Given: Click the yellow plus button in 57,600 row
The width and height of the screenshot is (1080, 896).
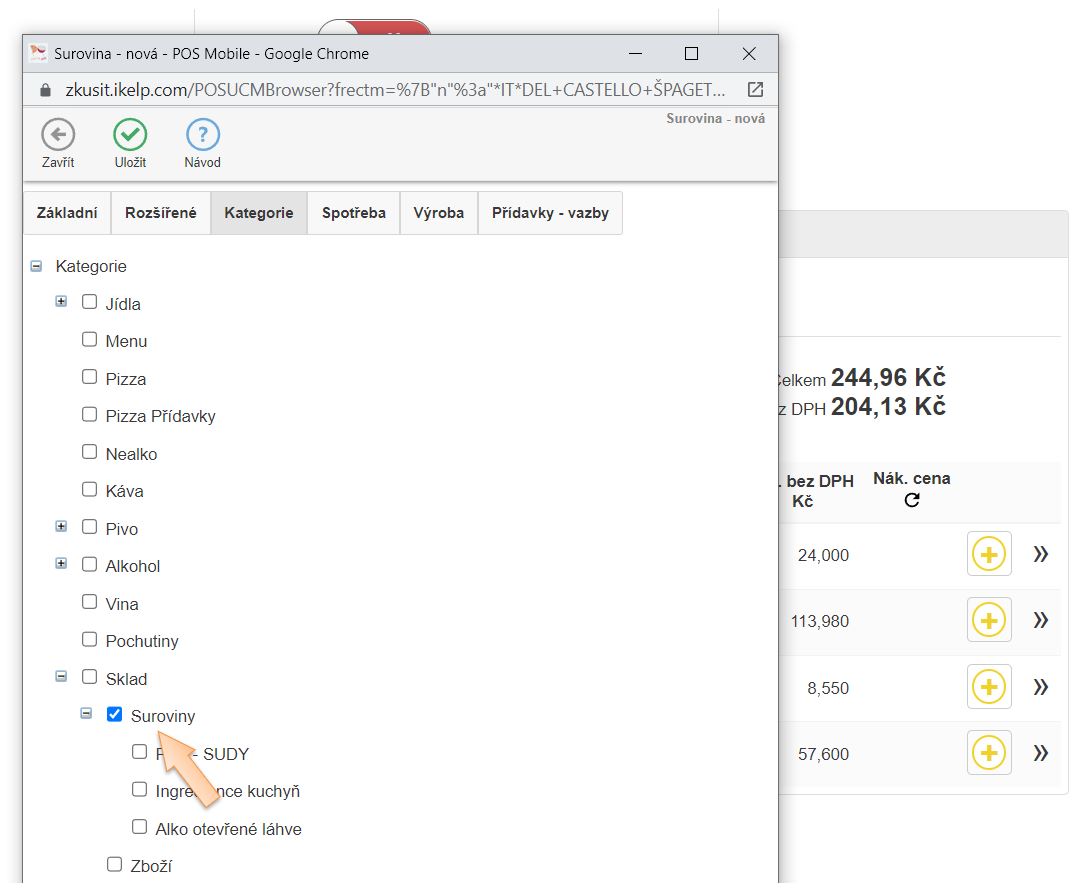Looking at the screenshot, I should tap(989, 753).
